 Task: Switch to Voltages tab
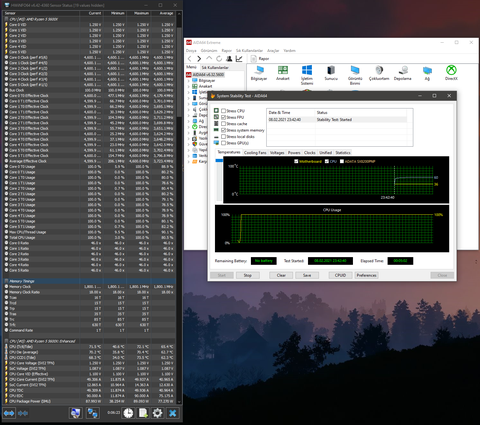[x=277, y=153]
